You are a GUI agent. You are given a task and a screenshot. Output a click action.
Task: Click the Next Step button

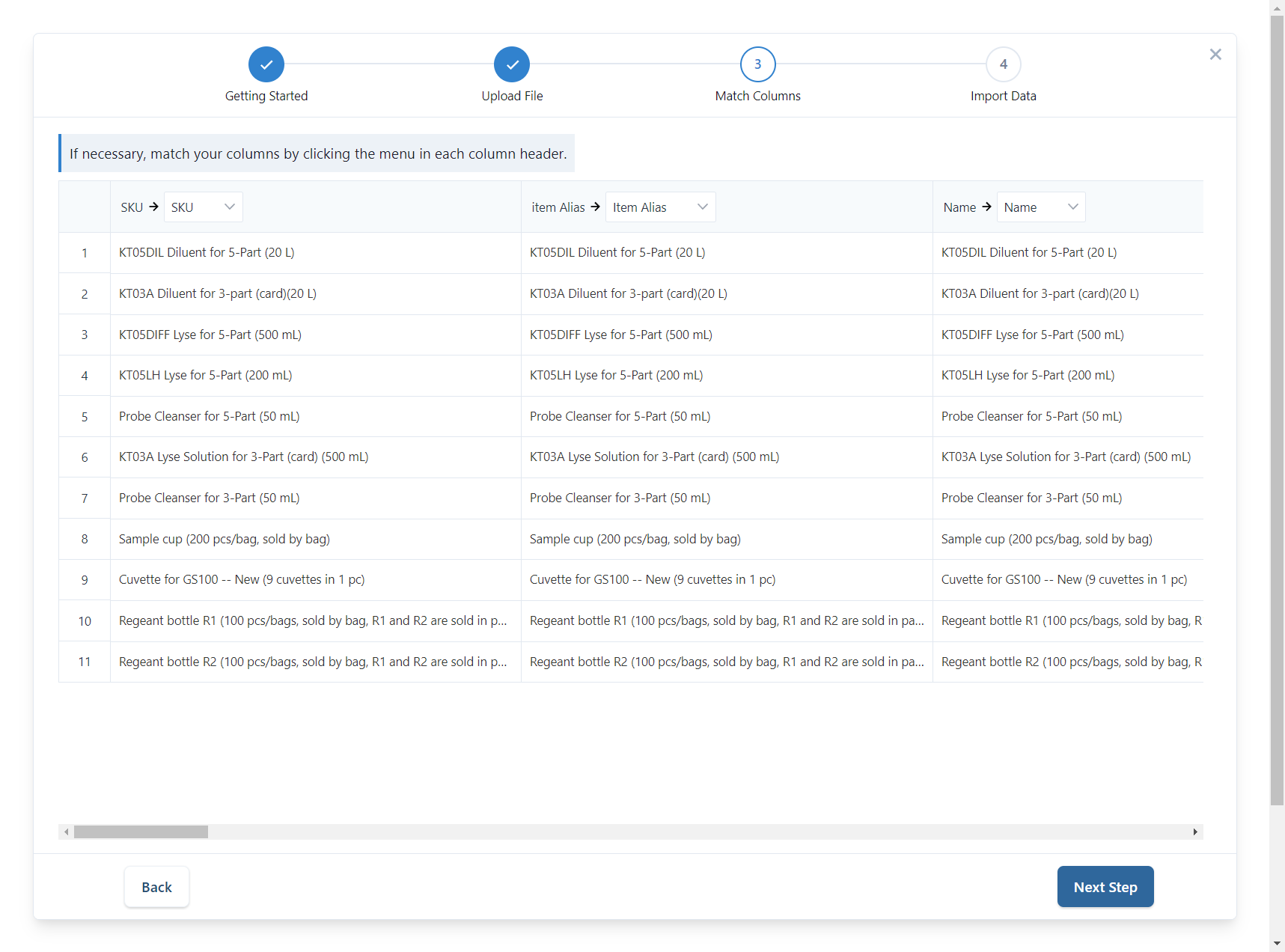(x=1105, y=887)
